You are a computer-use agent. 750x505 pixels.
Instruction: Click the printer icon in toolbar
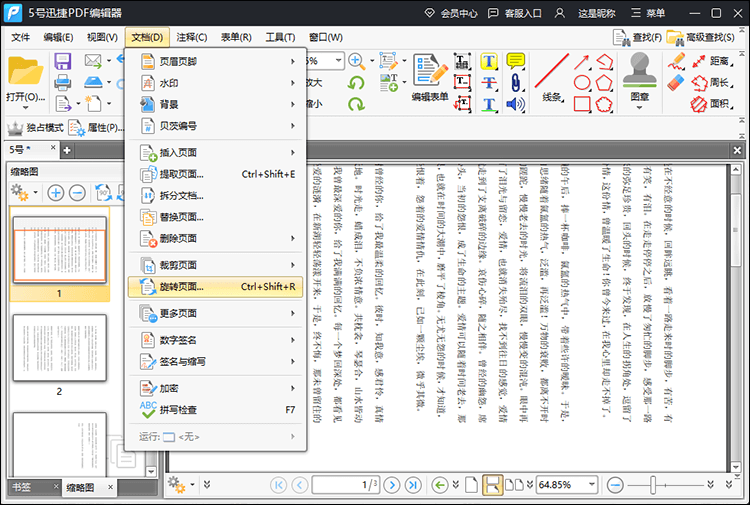[x=63, y=83]
